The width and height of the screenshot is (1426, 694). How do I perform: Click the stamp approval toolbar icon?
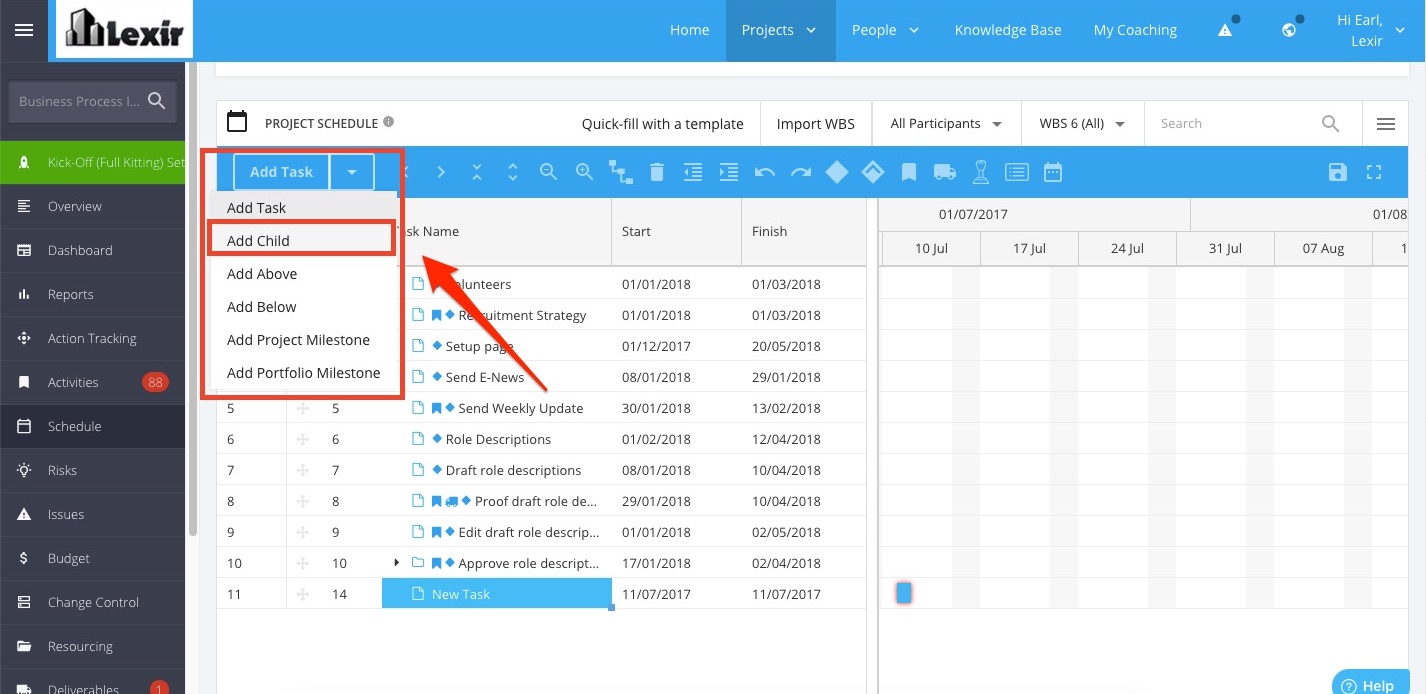pos(981,172)
